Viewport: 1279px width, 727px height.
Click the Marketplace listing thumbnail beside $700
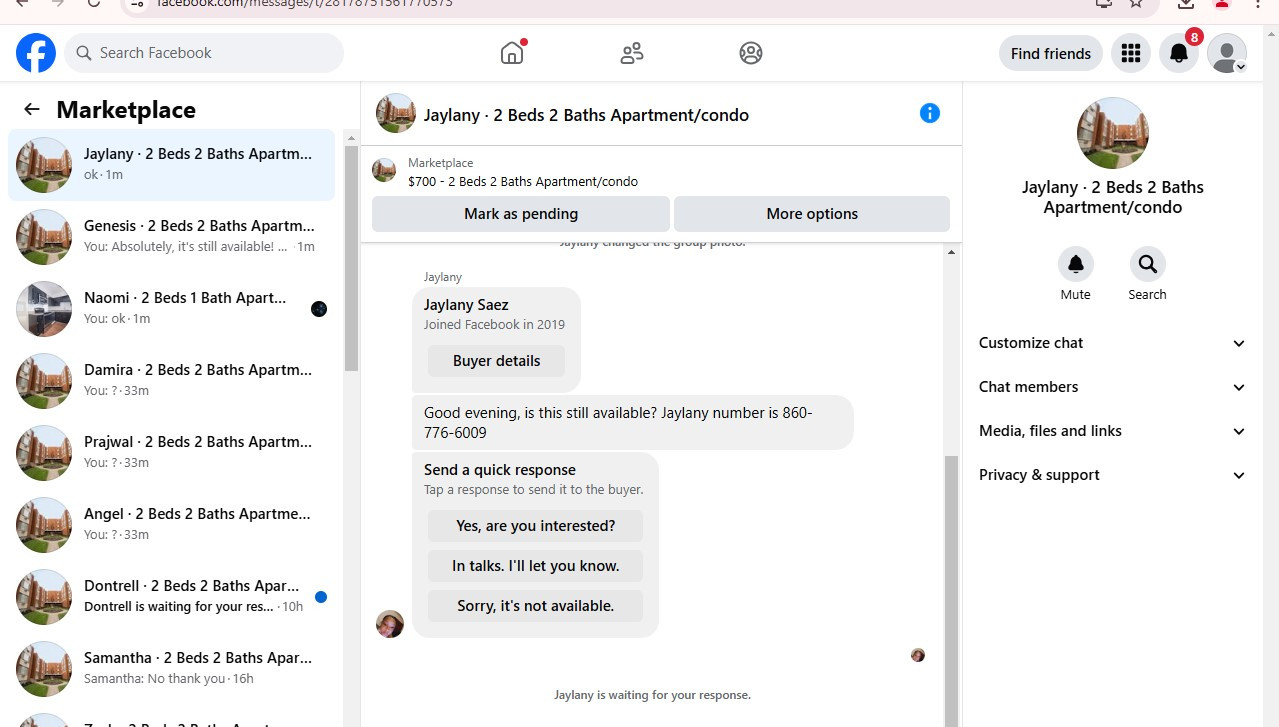click(384, 170)
